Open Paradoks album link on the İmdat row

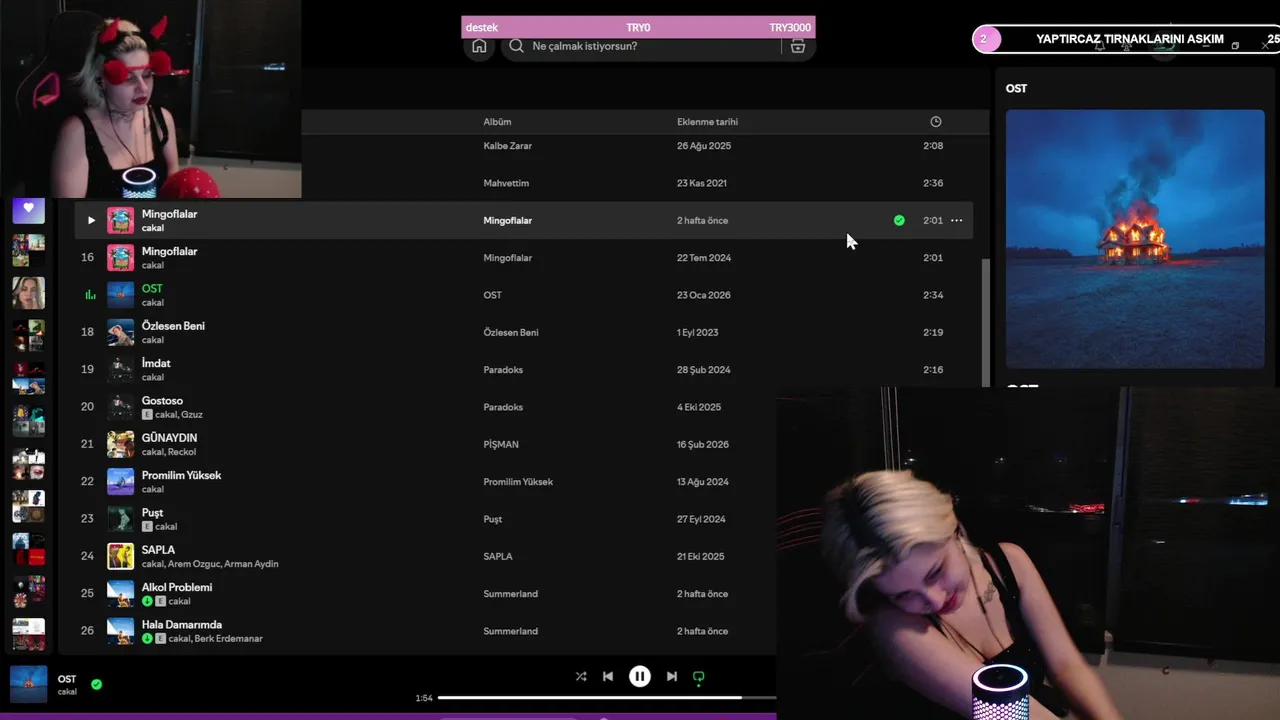[x=503, y=370]
